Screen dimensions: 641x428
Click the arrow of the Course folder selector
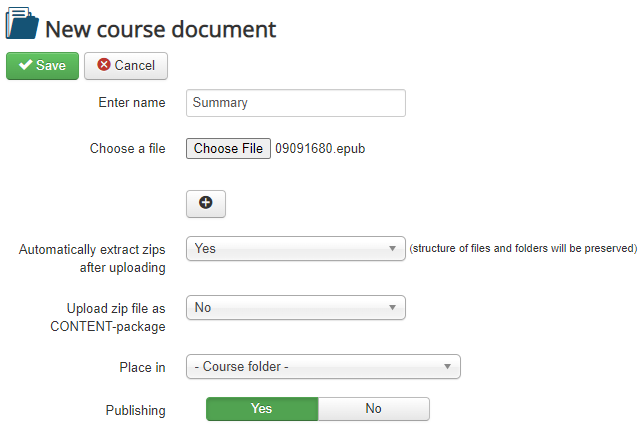click(447, 367)
